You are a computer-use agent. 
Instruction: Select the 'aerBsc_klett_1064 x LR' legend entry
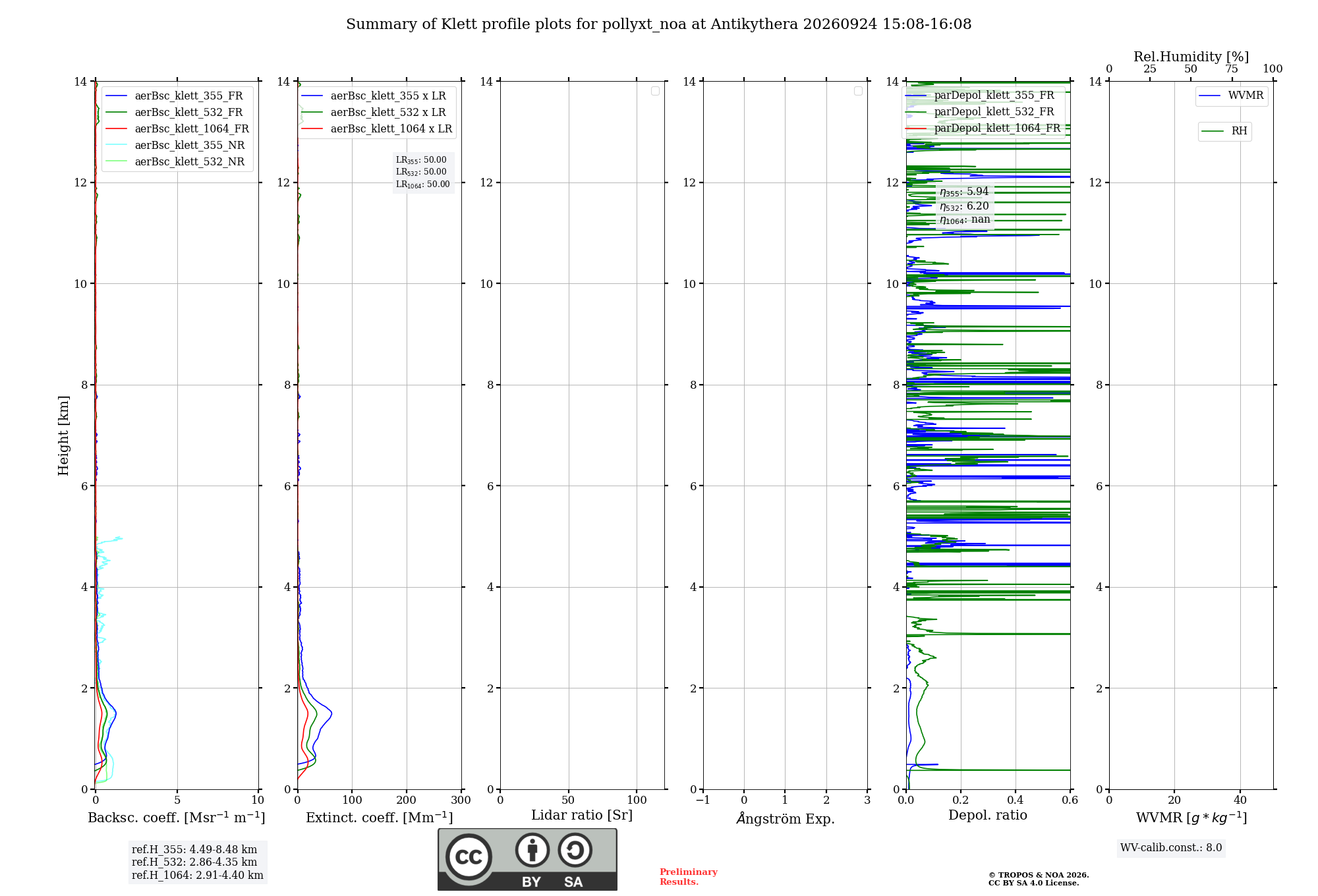coord(391,129)
